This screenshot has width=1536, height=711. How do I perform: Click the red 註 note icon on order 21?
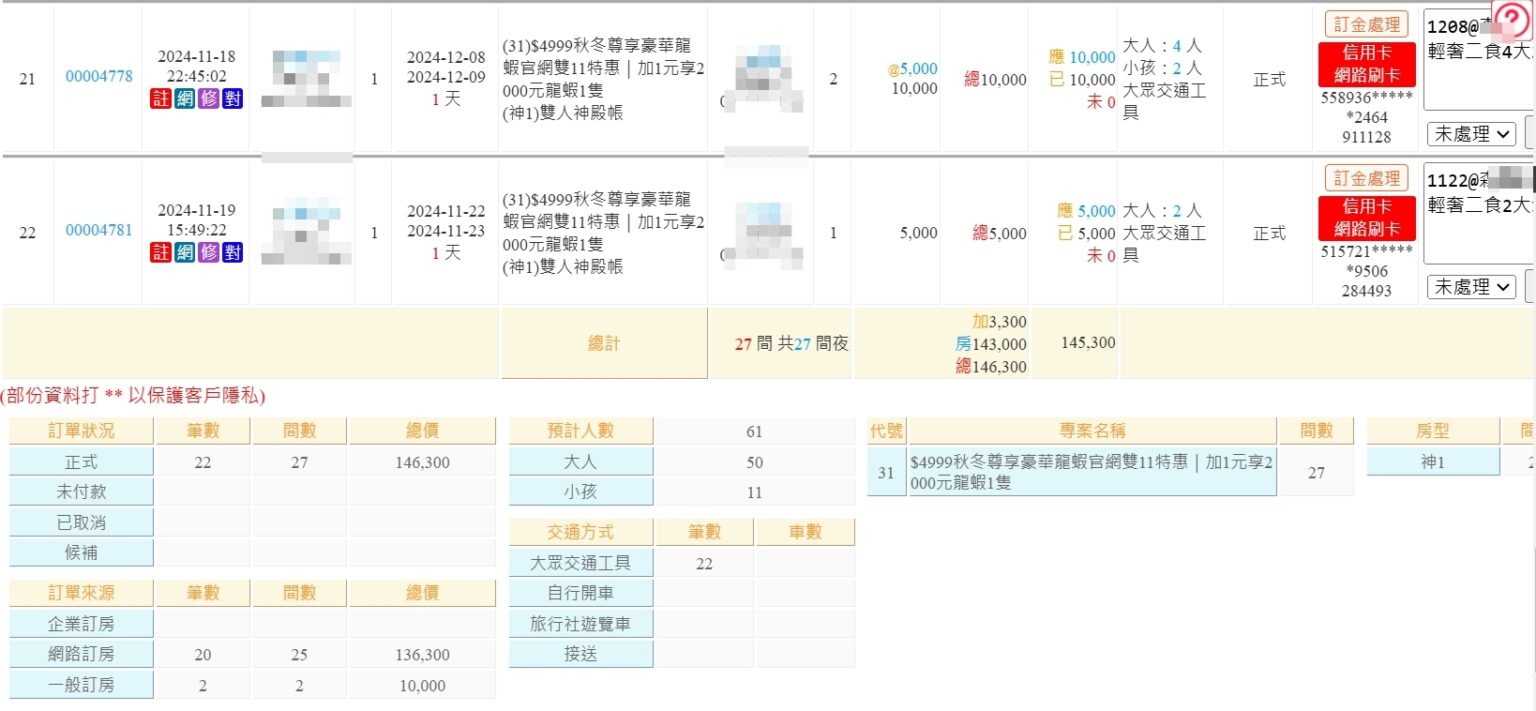[161, 99]
